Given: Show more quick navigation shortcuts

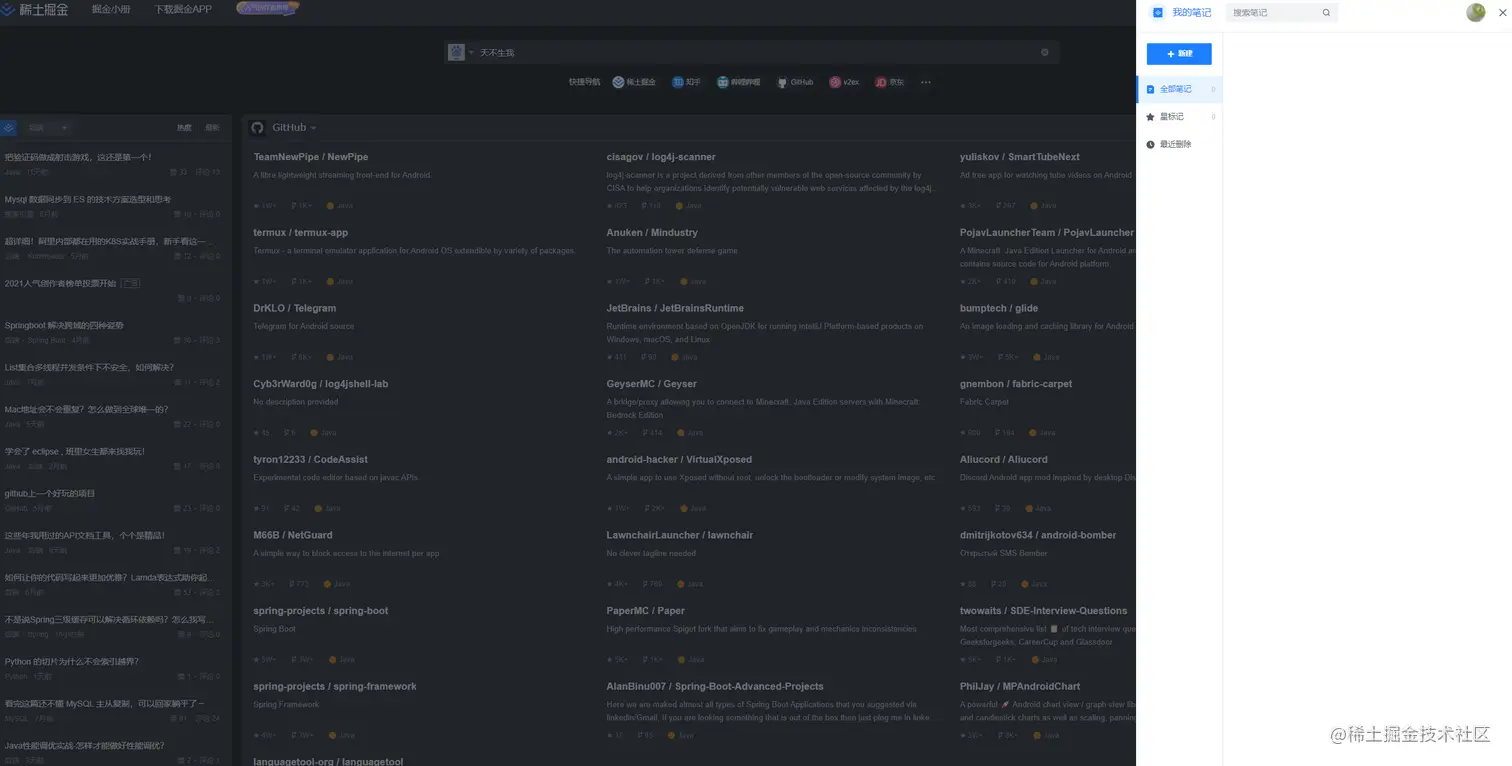Looking at the screenshot, I should coord(926,82).
